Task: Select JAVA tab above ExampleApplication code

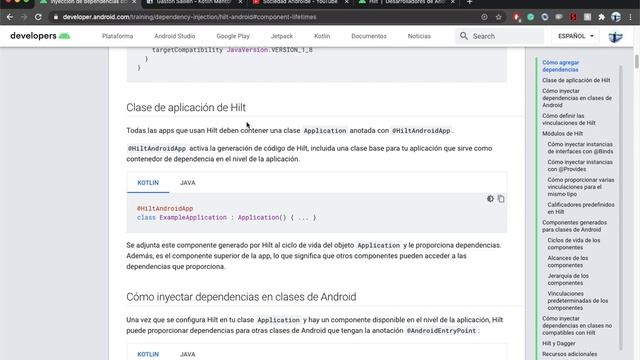Action: pos(188,183)
